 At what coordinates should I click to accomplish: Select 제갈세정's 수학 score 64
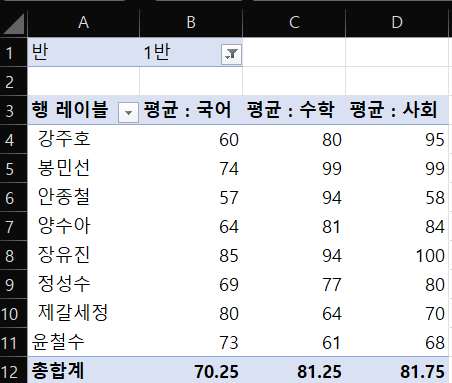coord(294,313)
